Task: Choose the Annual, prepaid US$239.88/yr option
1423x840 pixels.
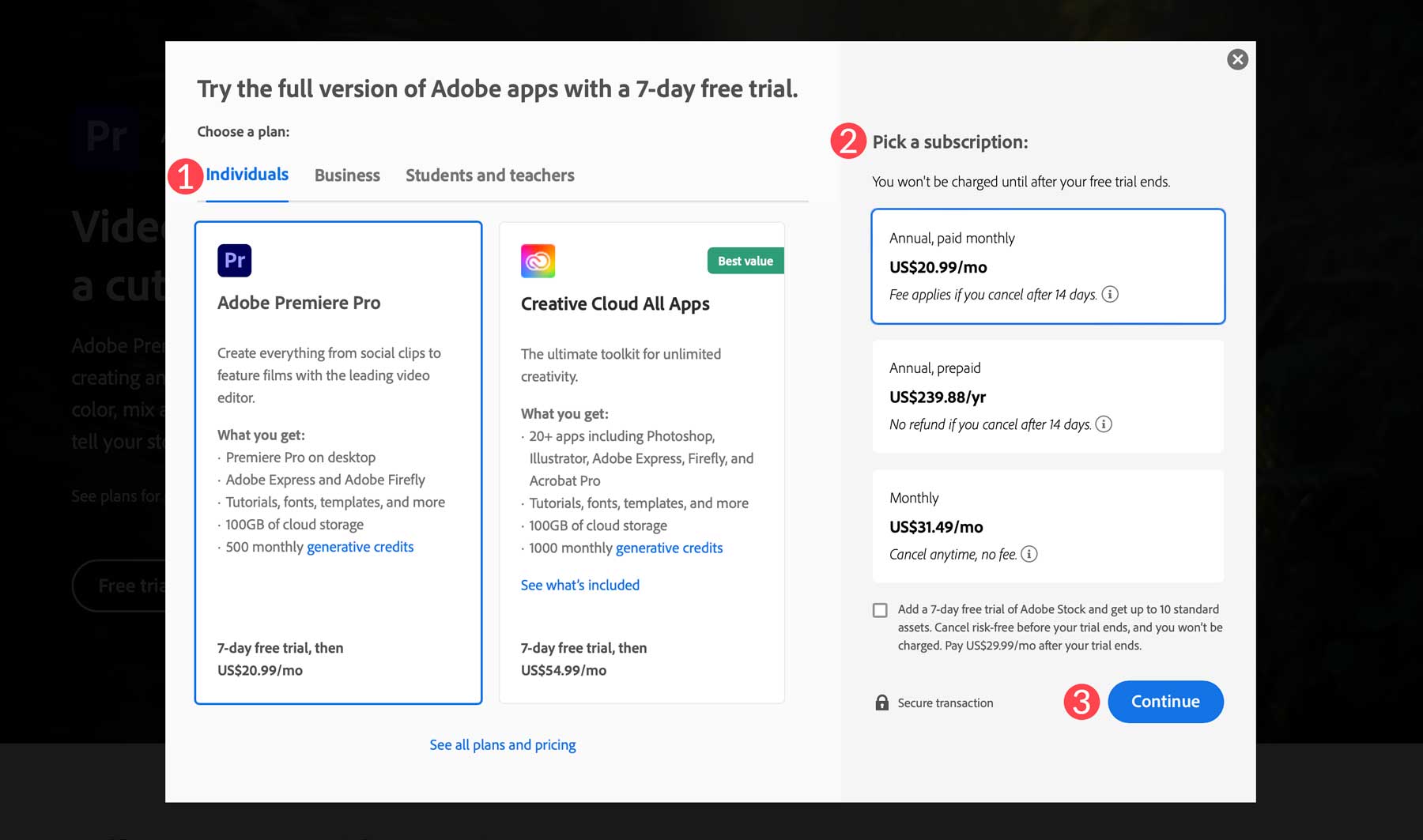Action: [1047, 396]
